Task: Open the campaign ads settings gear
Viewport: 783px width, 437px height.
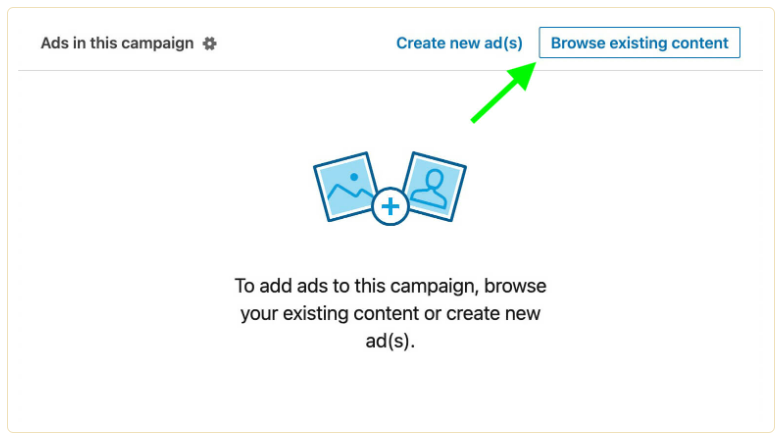Action: [209, 44]
